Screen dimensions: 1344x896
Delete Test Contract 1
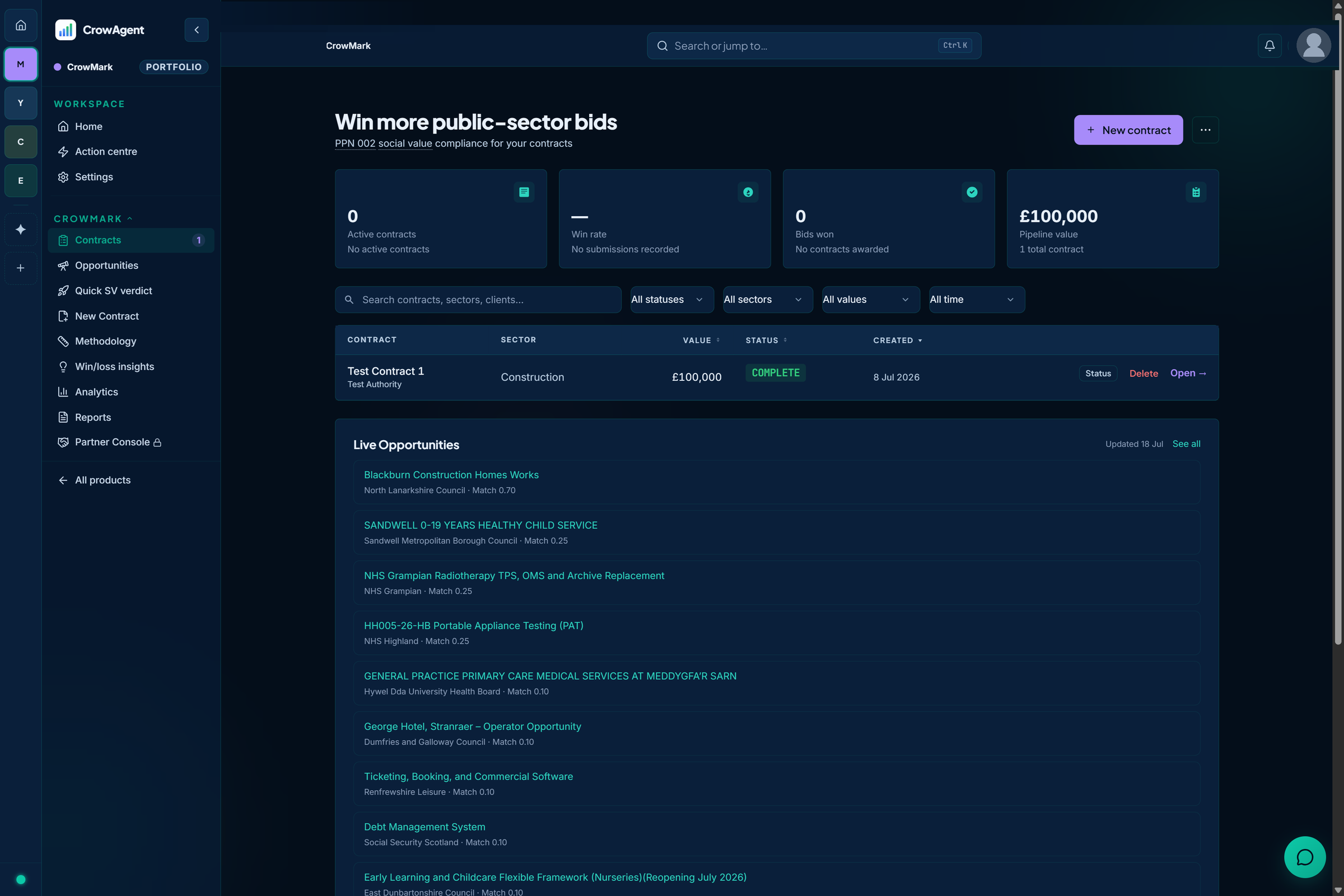click(x=1144, y=373)
